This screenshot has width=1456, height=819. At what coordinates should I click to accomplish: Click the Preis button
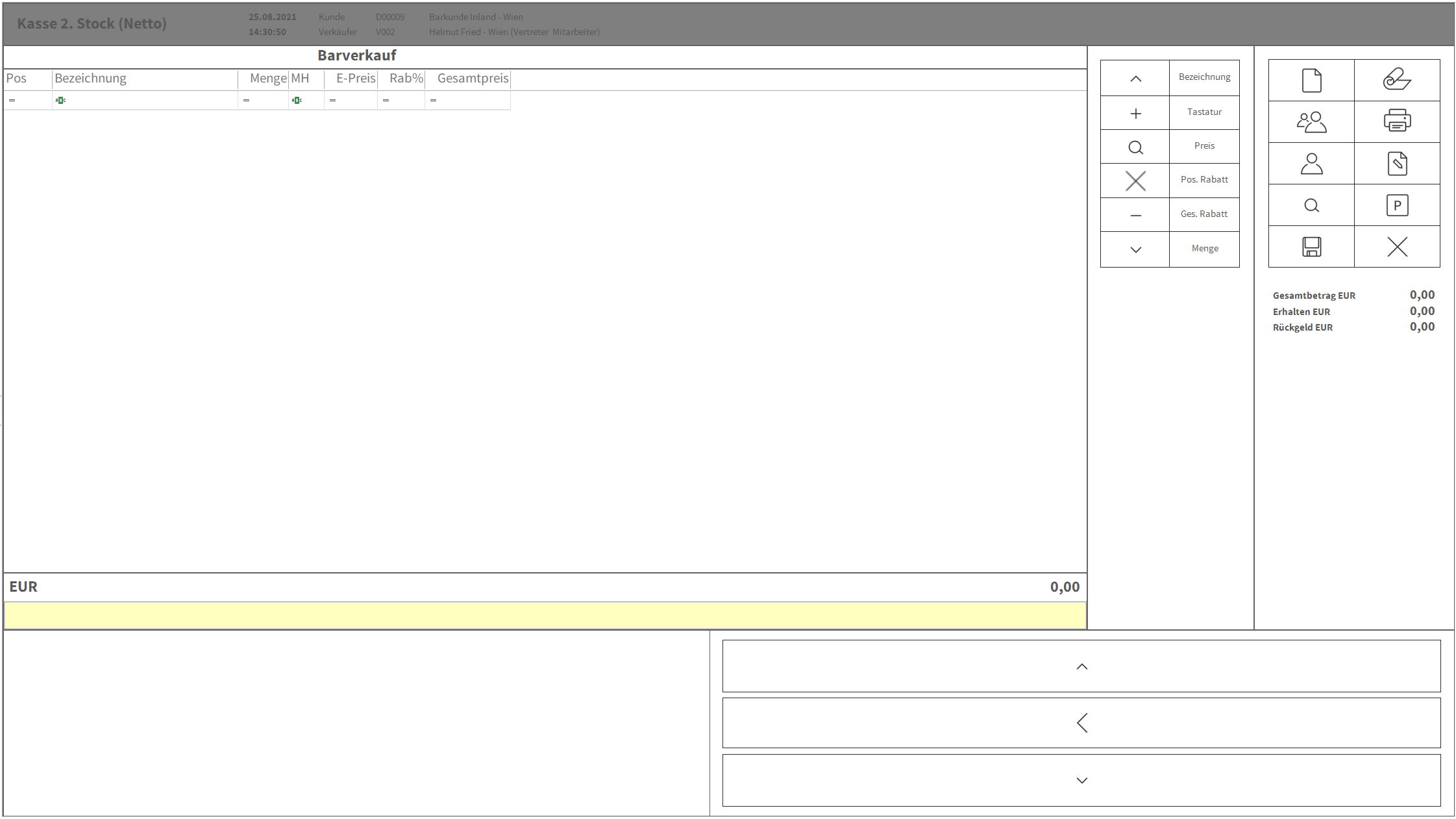1204,146
